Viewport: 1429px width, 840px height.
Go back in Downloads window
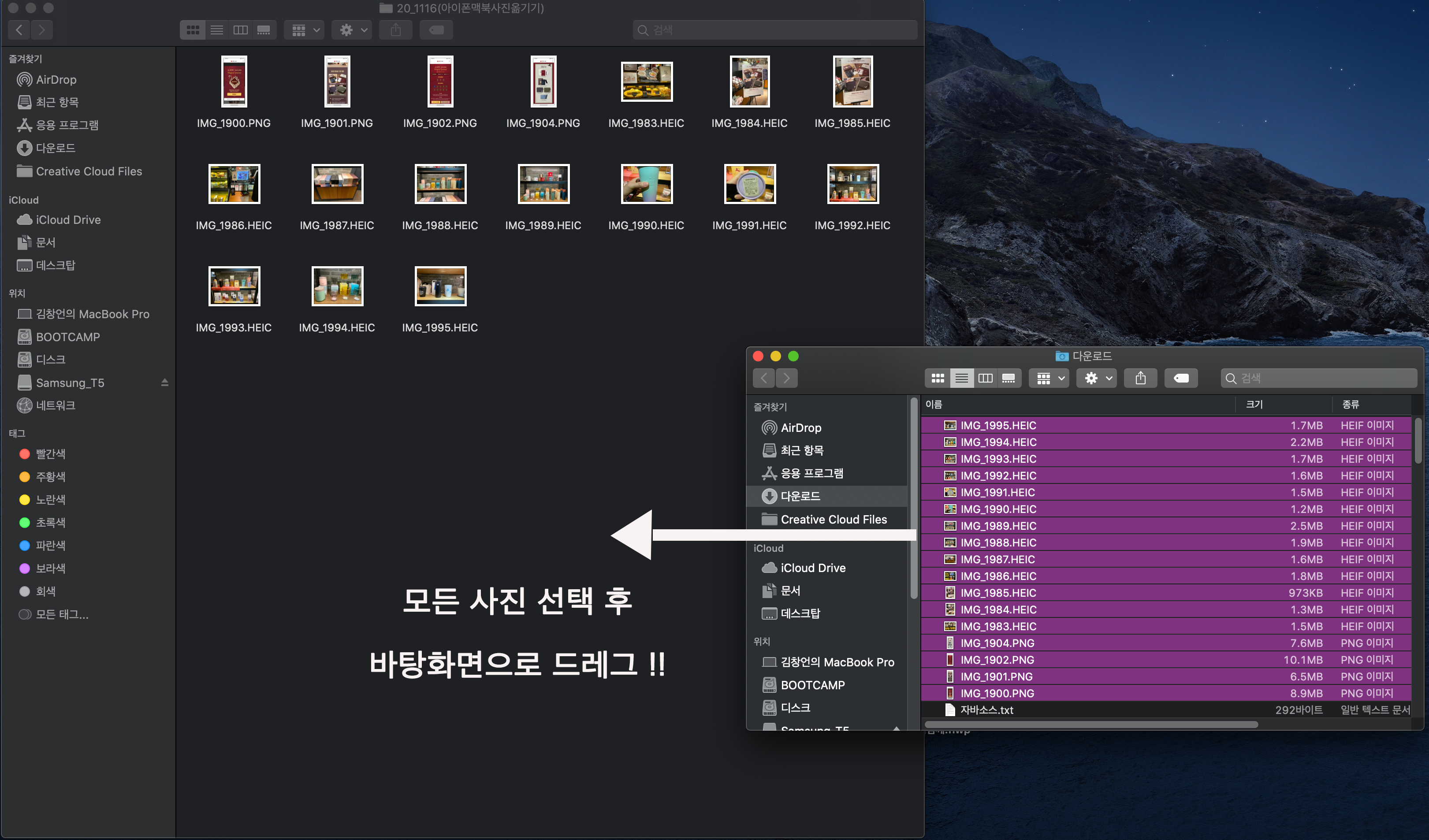tap(764, 378)
